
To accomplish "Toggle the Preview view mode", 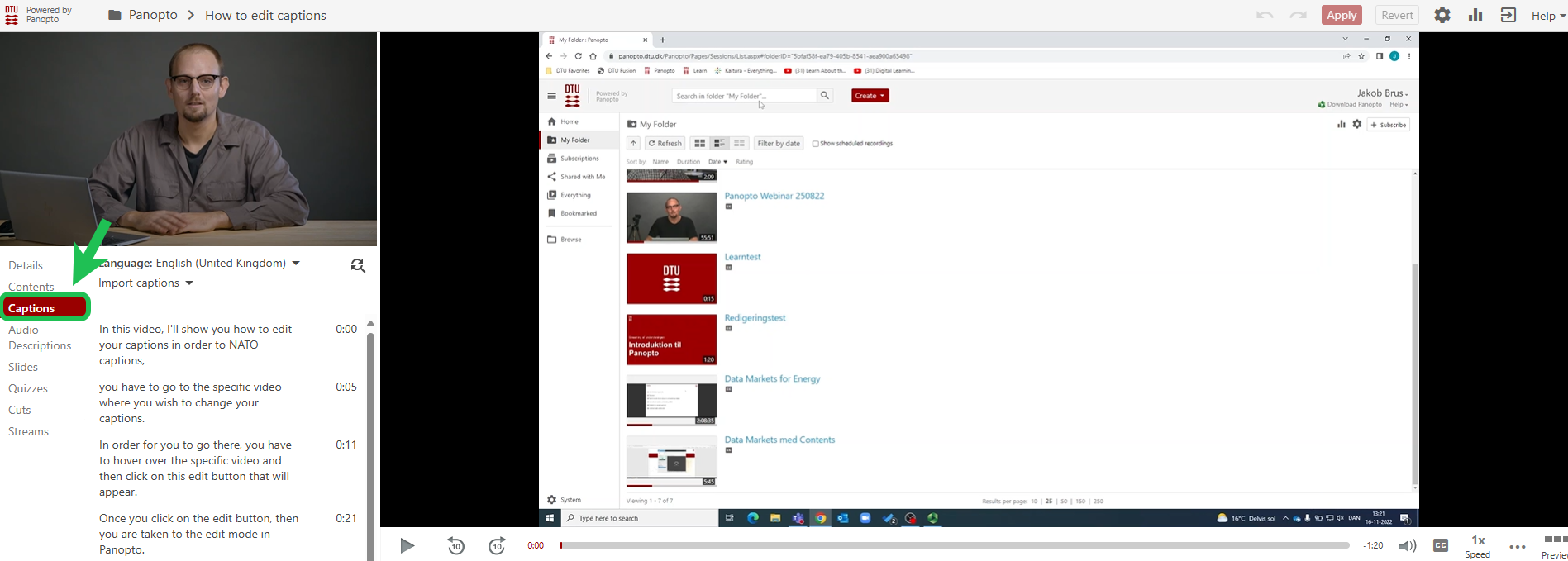I will pos(1555,546).
